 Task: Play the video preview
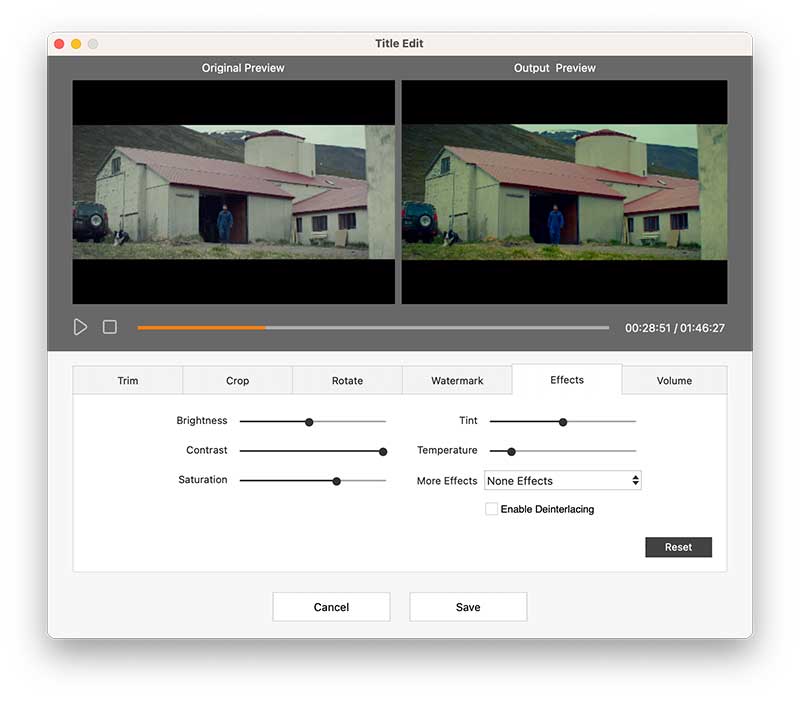pos(80,327)
